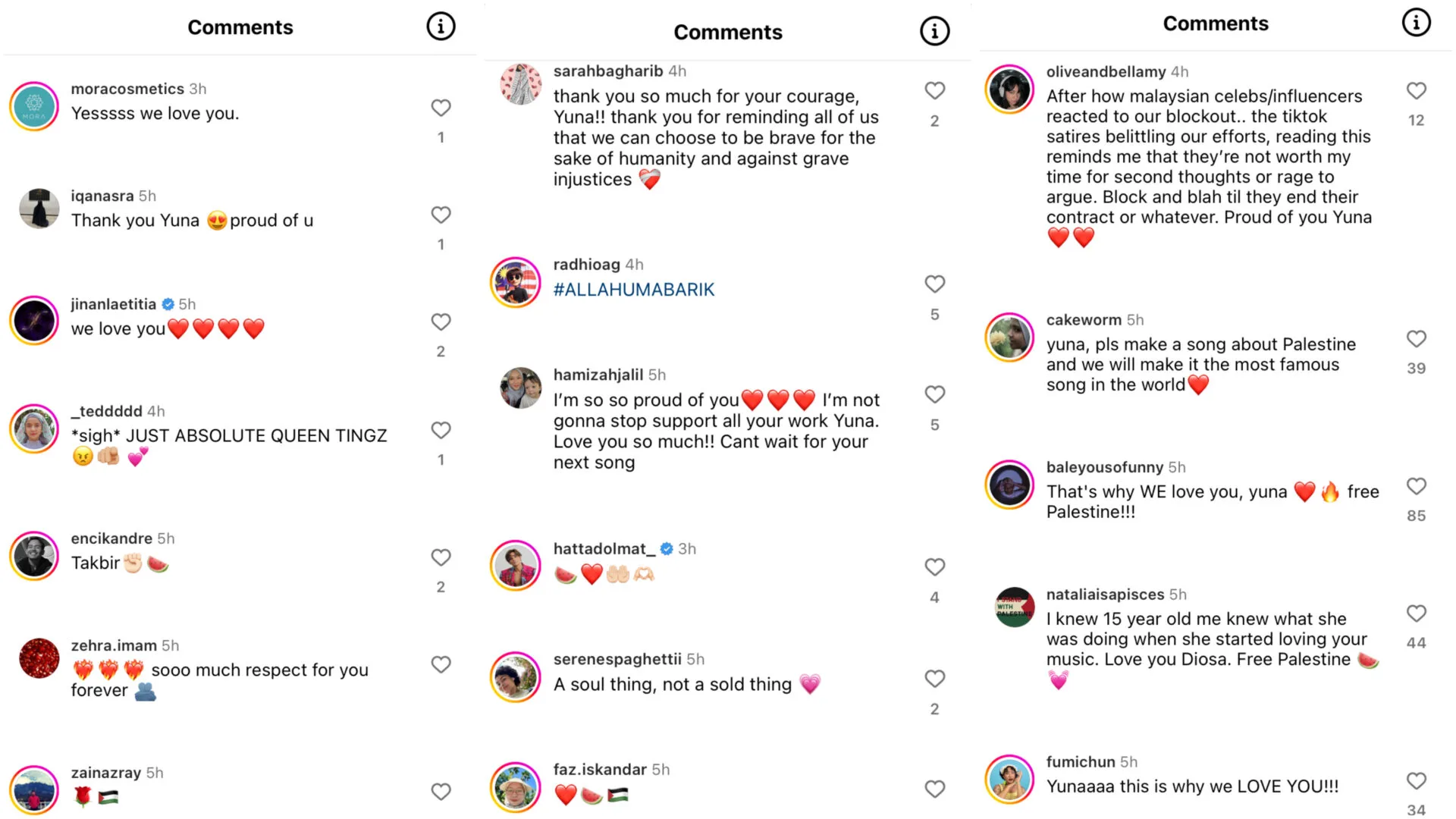Heart the oliveandbellamy comment
1456x819 pixels.
(x=1416, y=90)
